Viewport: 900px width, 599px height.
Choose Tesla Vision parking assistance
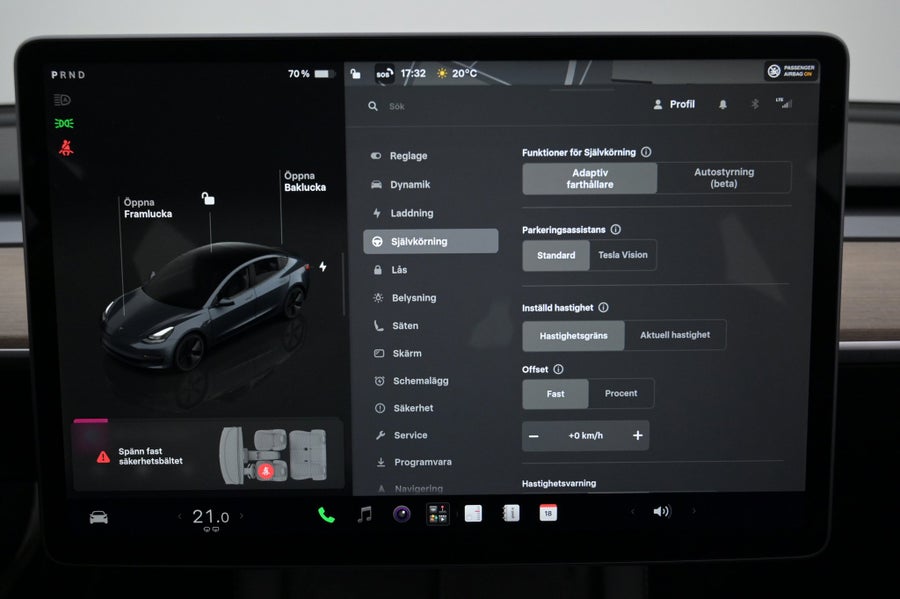click(x=623, y=255)
